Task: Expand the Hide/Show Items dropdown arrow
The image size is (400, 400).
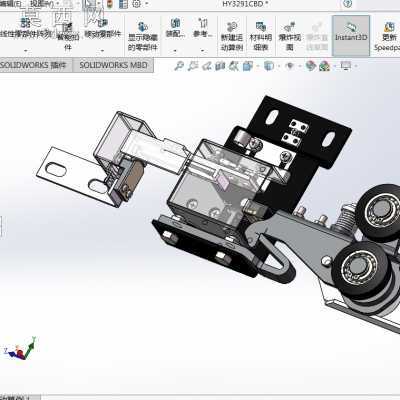Action: pos(299,66)
